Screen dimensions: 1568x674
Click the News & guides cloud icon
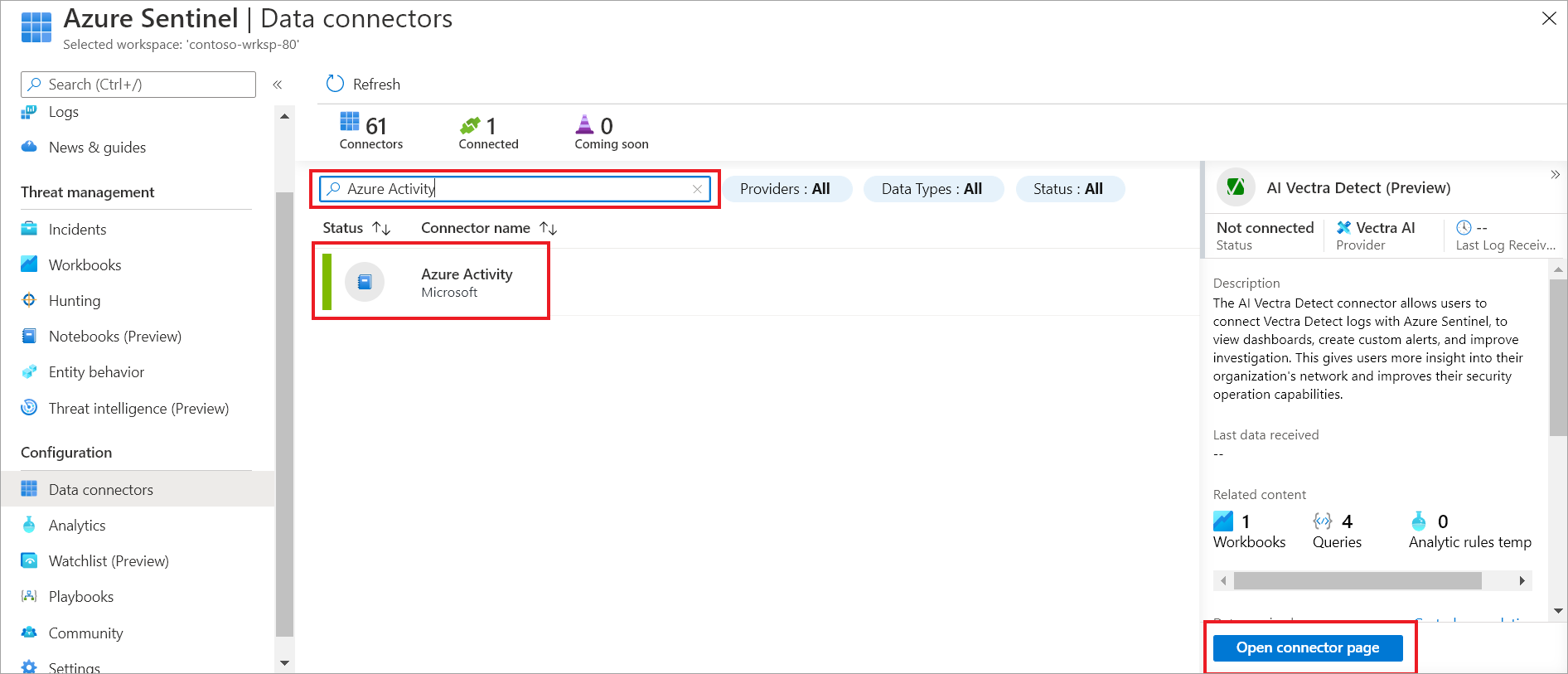29,147
